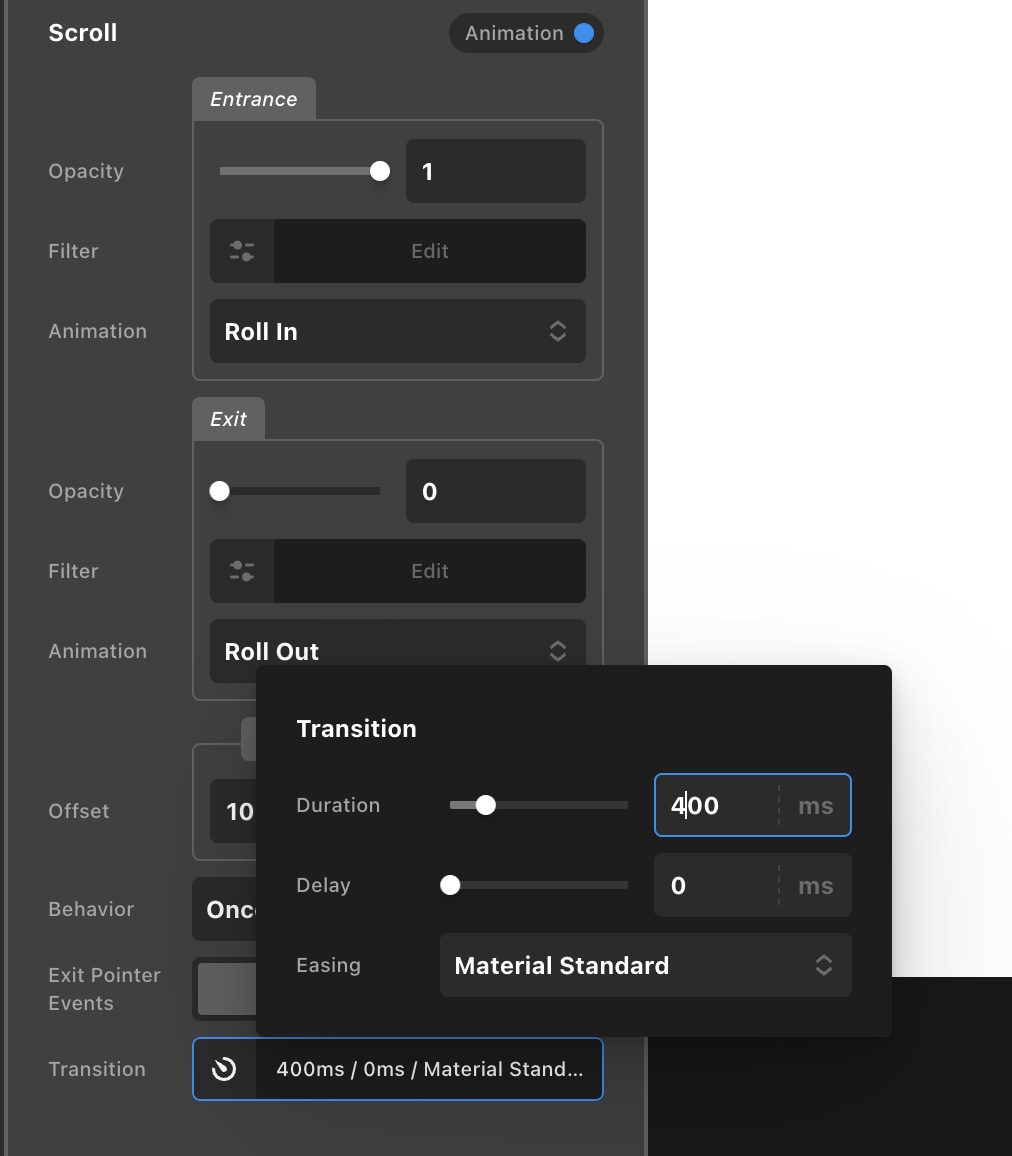
Task: Click the Delay value input field
Action: 716,885
